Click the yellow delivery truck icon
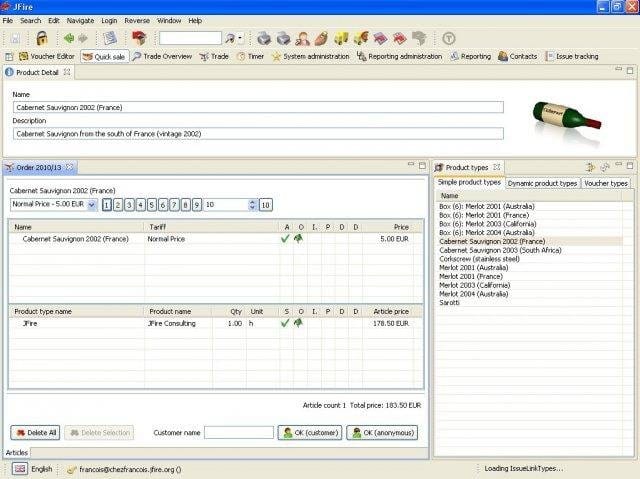640x479 pixels. pyautogui.click(x=341, y=39)
